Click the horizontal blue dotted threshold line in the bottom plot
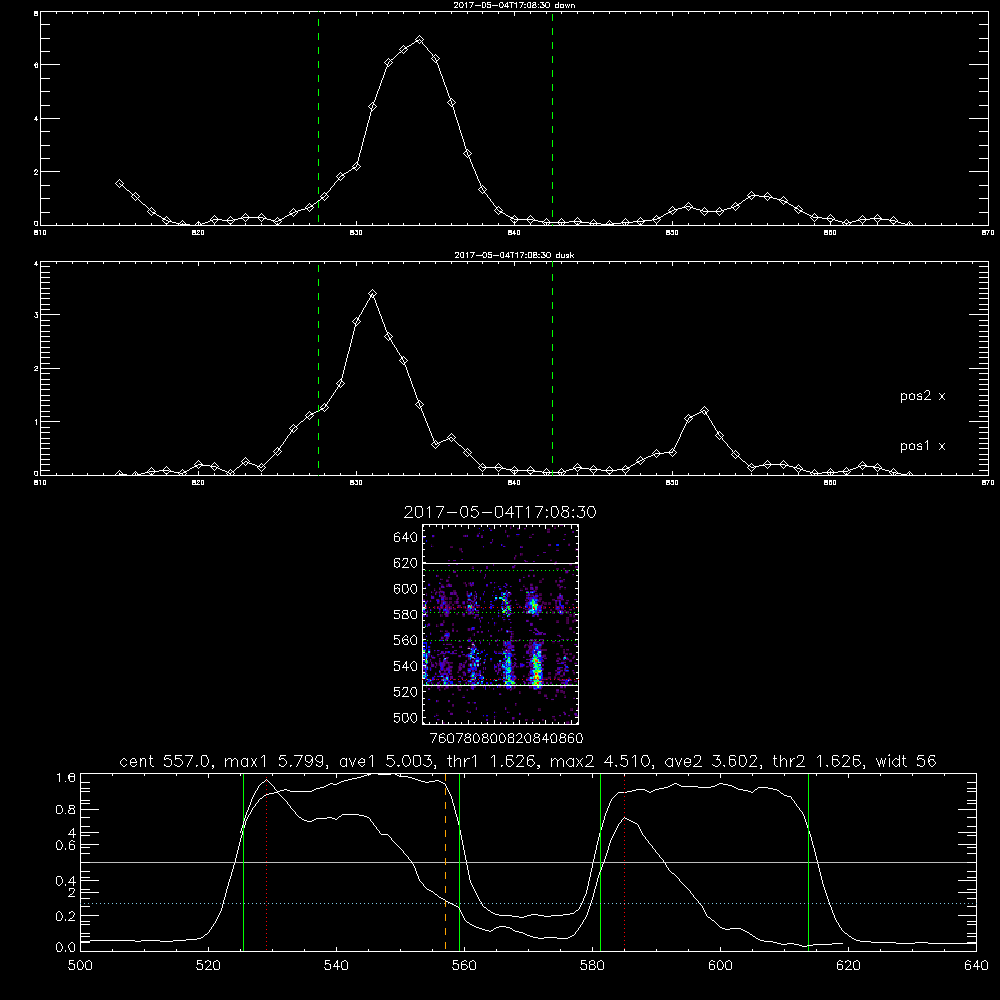The image size is (1000, 1000). [x=528, y=903]
